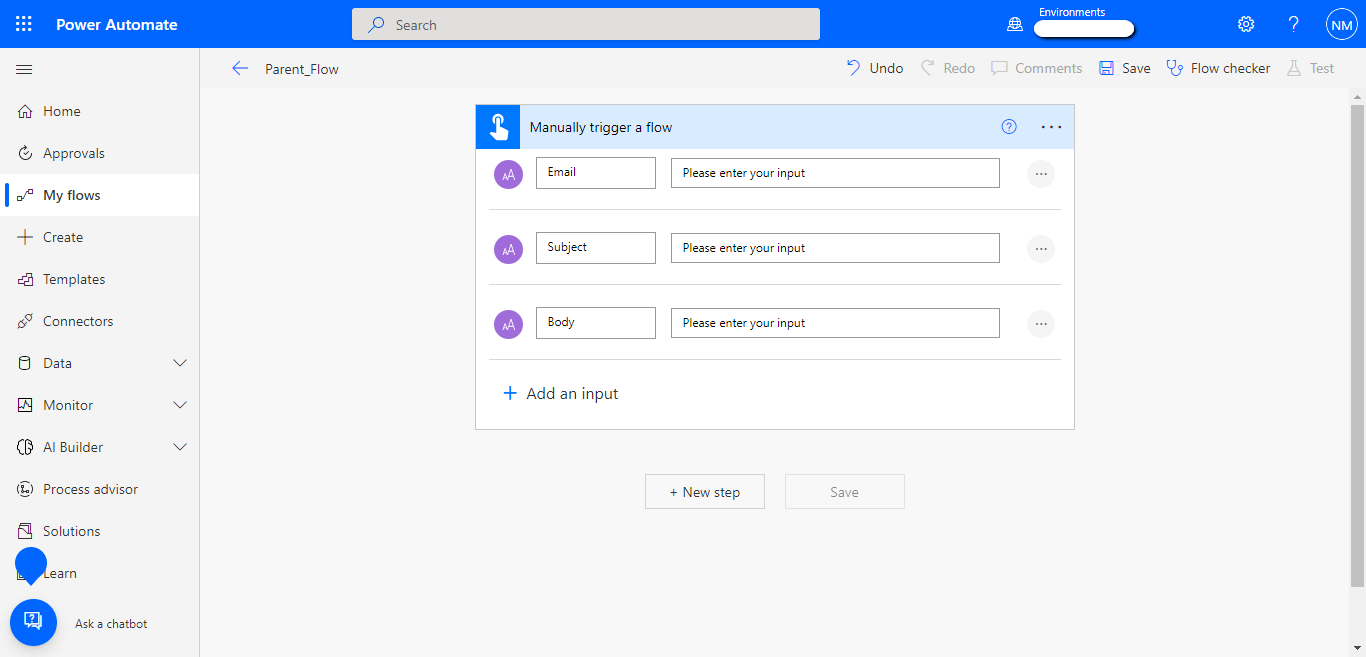The width and height of the screenshot is (1366, 657).
Task: Open the Comments pane
Action: (x=1037, y=68)
